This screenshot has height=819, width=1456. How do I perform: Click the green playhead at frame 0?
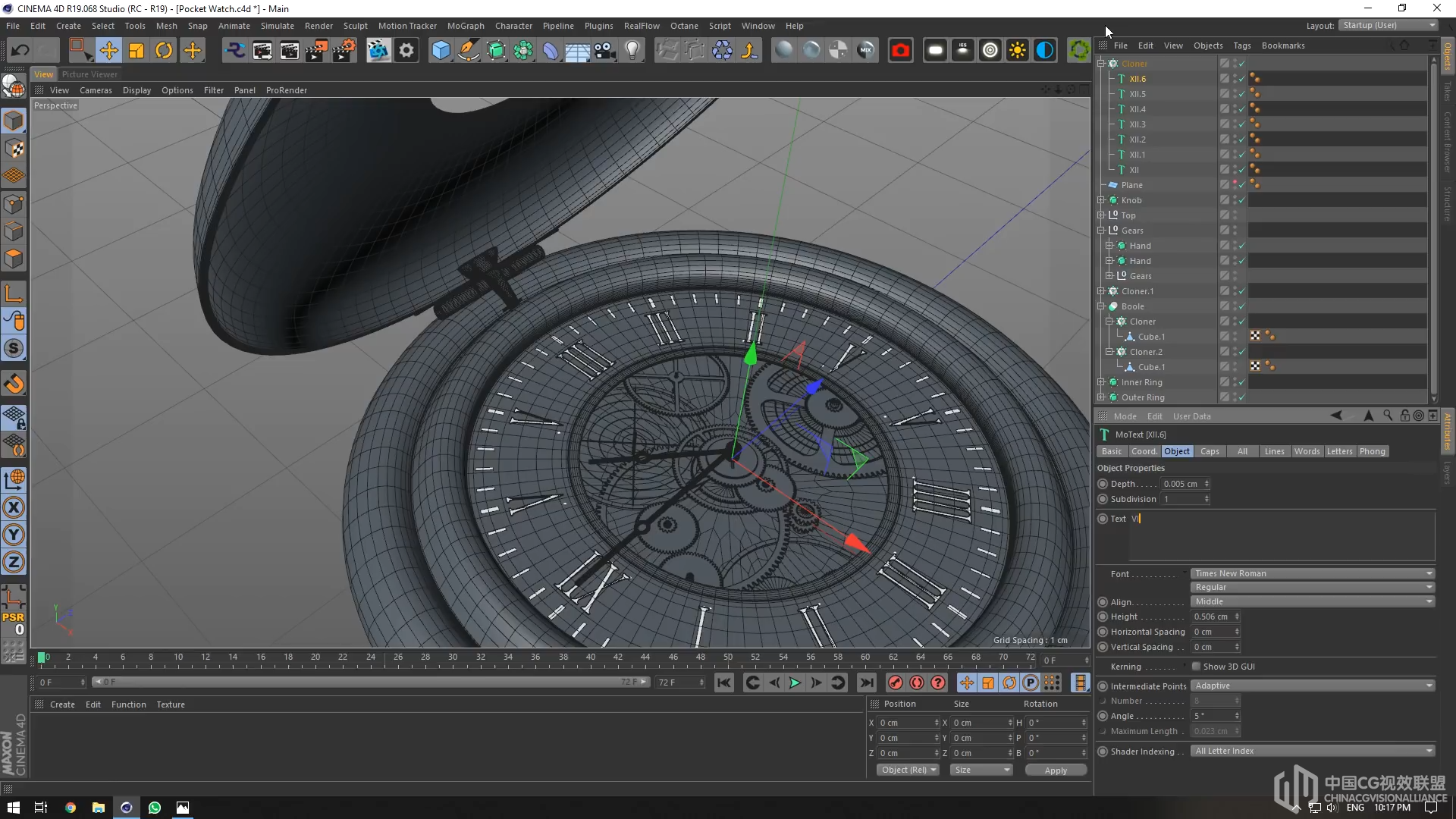click(42, 657)
